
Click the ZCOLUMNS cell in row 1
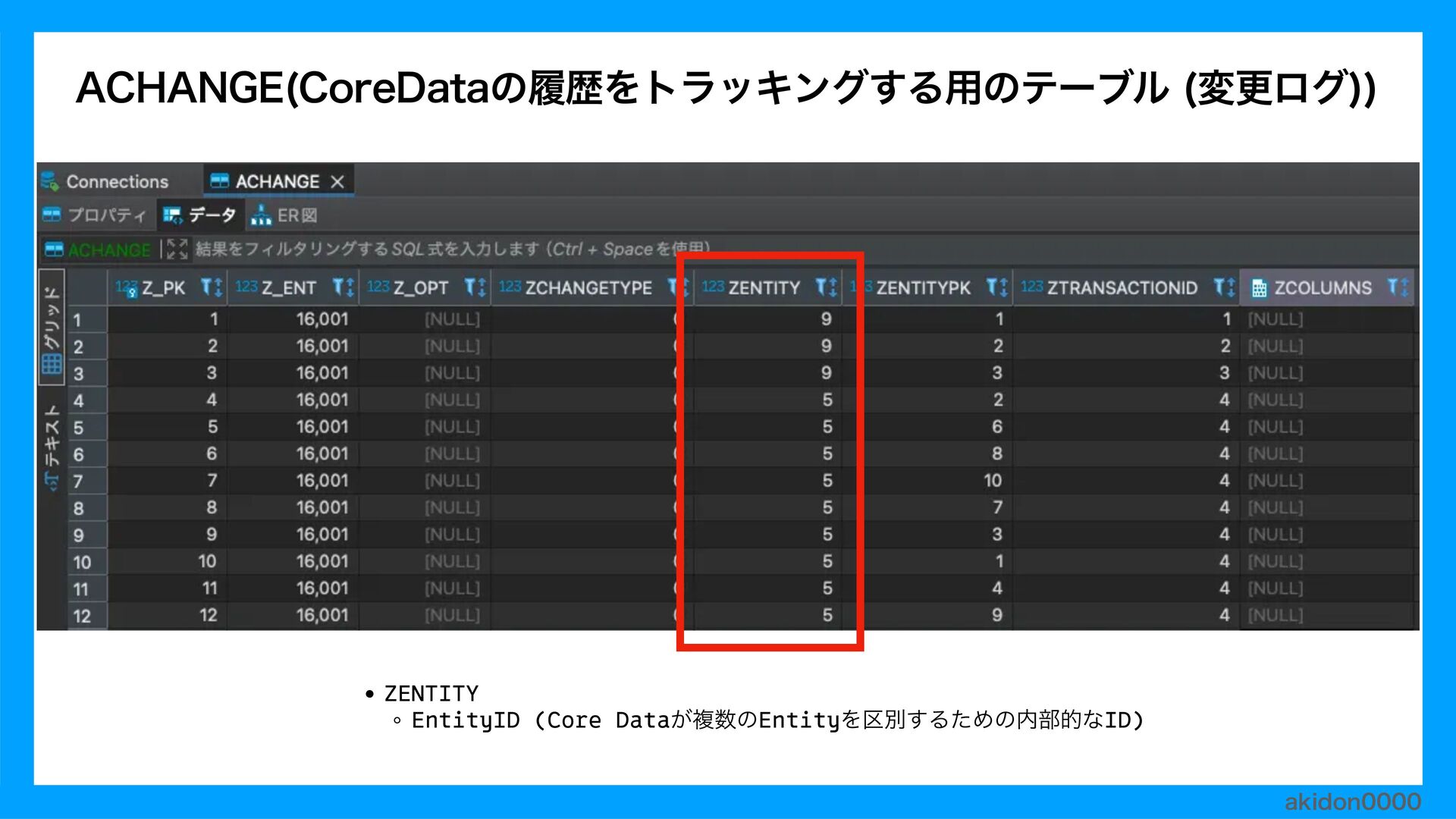[1327, 319]
